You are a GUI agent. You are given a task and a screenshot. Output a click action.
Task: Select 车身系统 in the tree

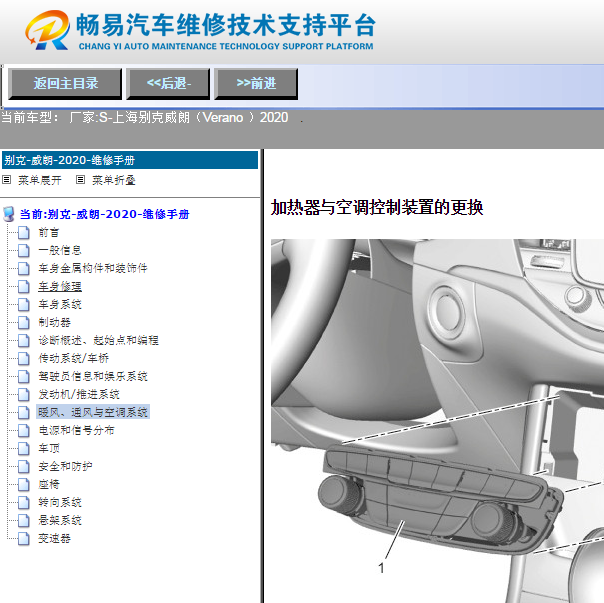pos(60,304)
